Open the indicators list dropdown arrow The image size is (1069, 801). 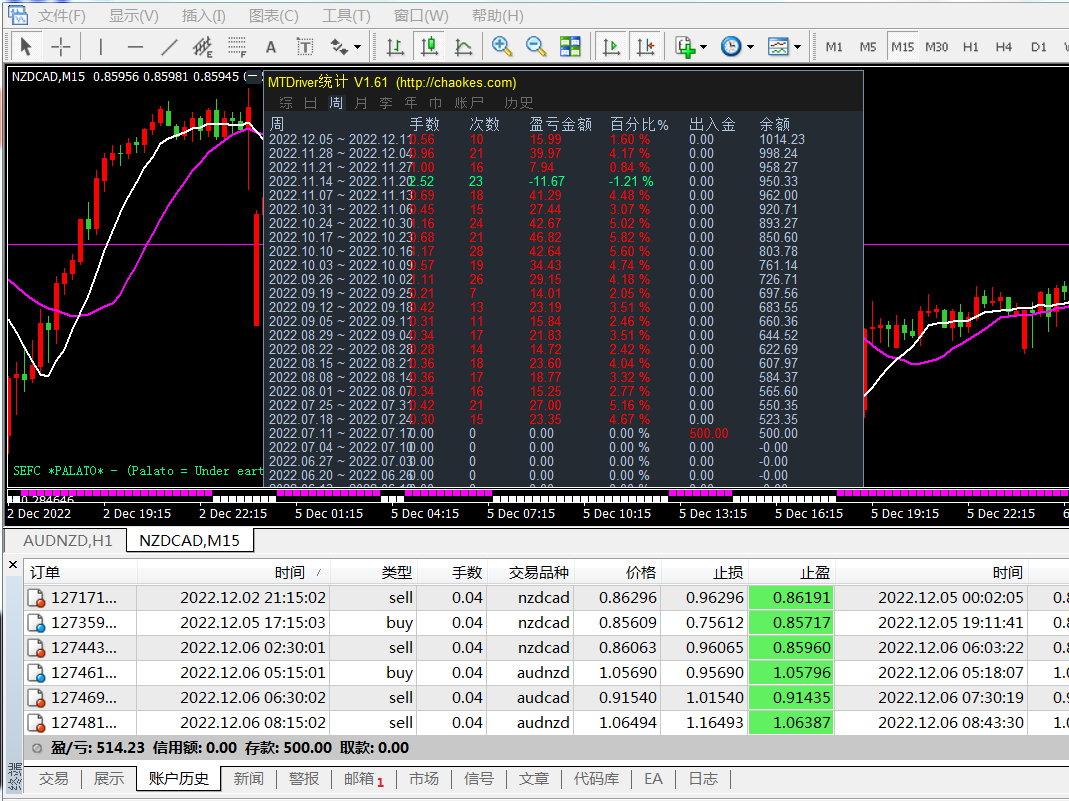(x=704, y=47)
